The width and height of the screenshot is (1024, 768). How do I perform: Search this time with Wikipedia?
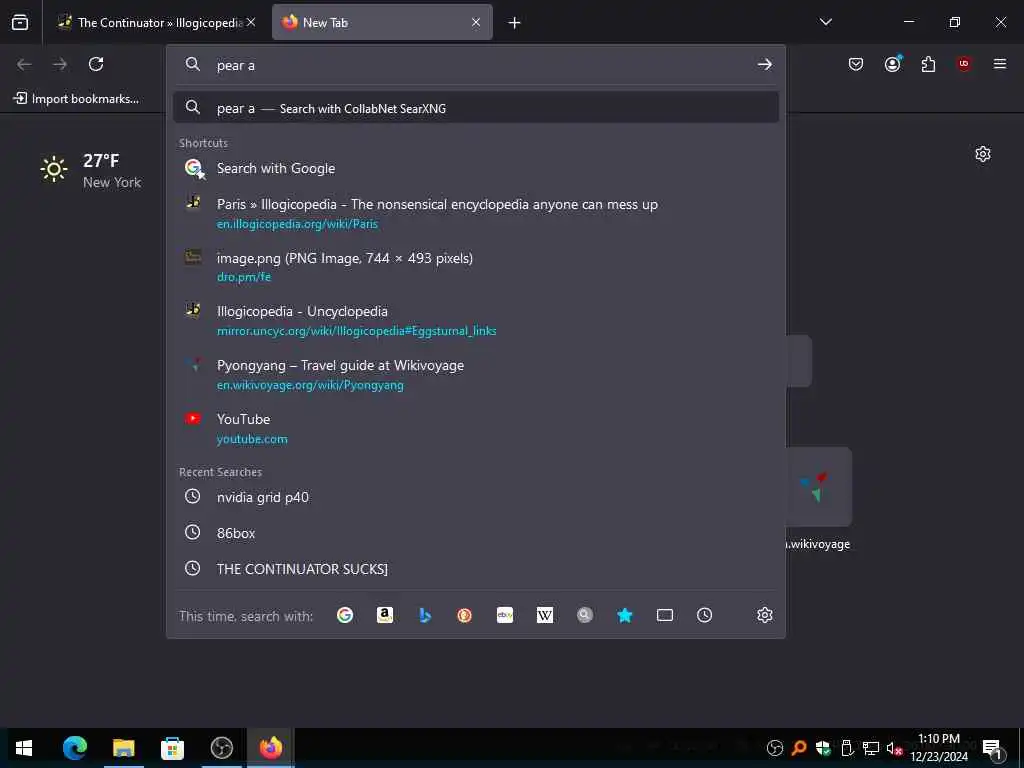(545, 615)
